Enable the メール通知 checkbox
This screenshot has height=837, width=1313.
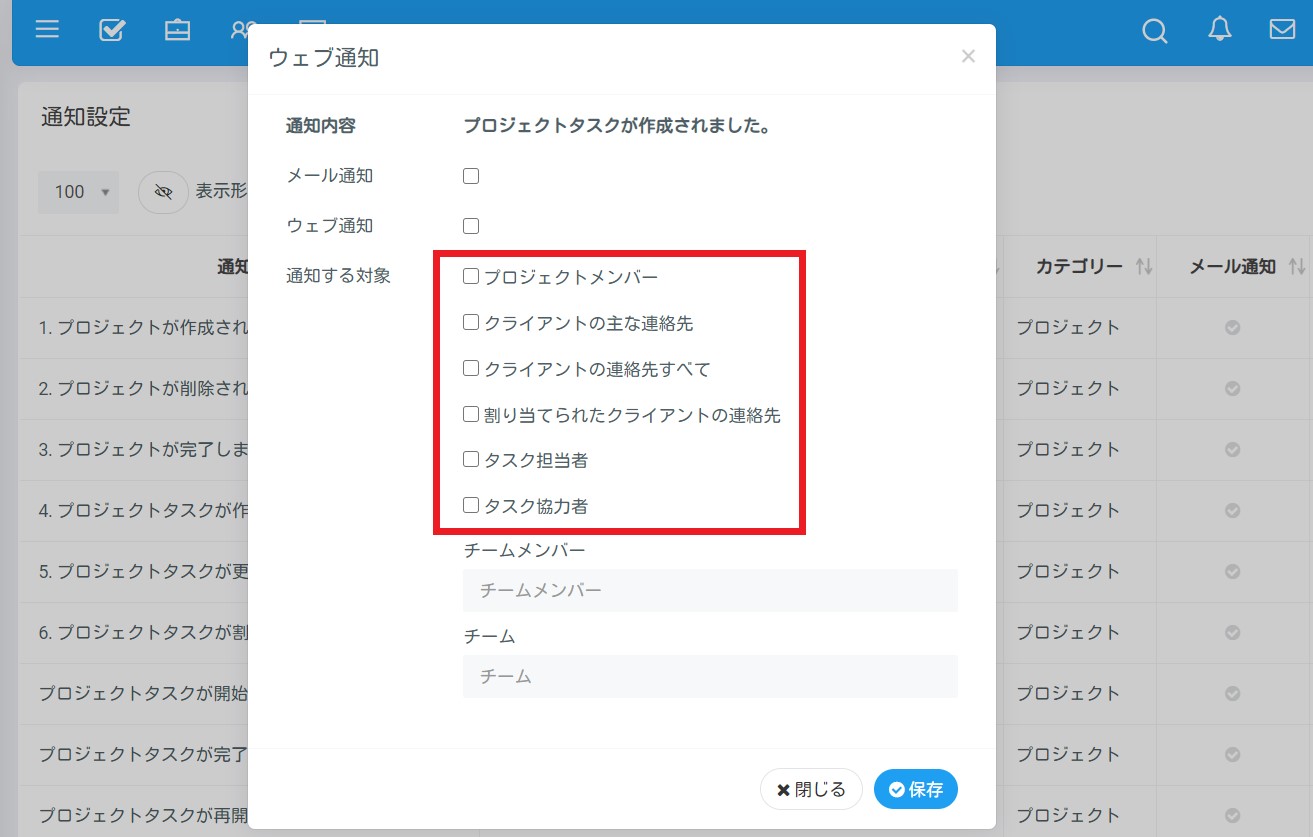click(x=471, y=176)
